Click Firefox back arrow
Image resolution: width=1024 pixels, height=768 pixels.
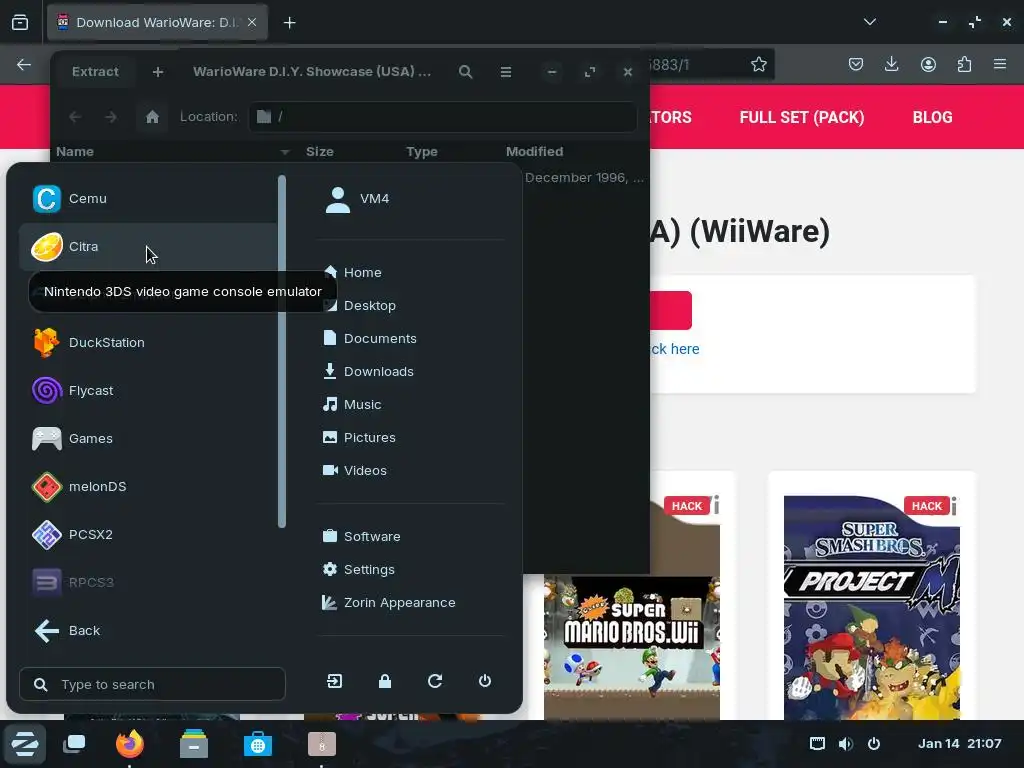24,64
